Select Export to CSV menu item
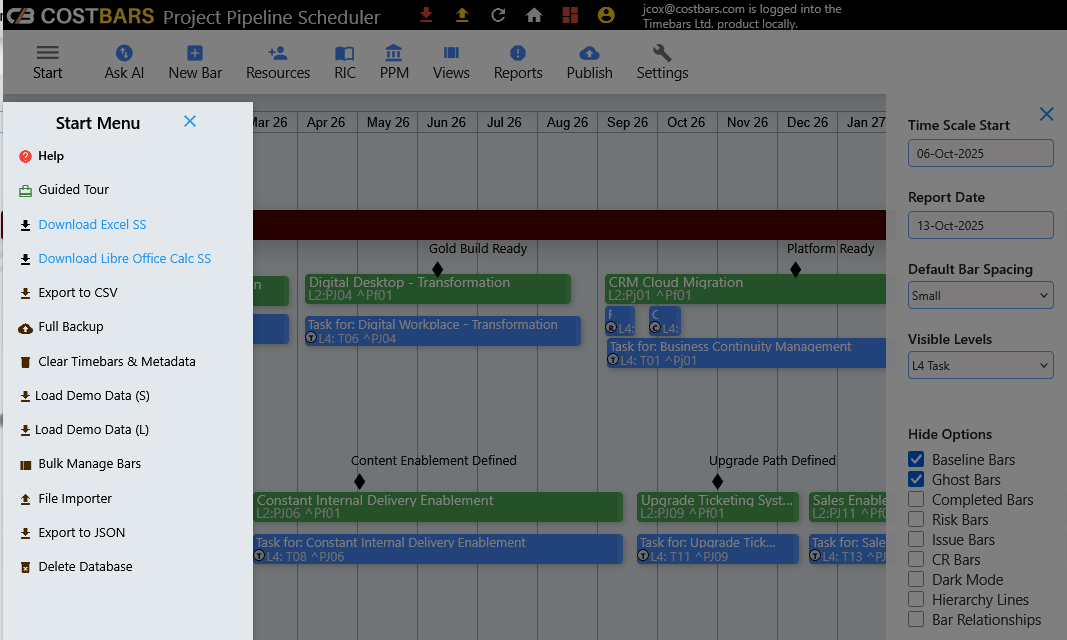This screenshot has height=640, width=1067. coord(78,293)
